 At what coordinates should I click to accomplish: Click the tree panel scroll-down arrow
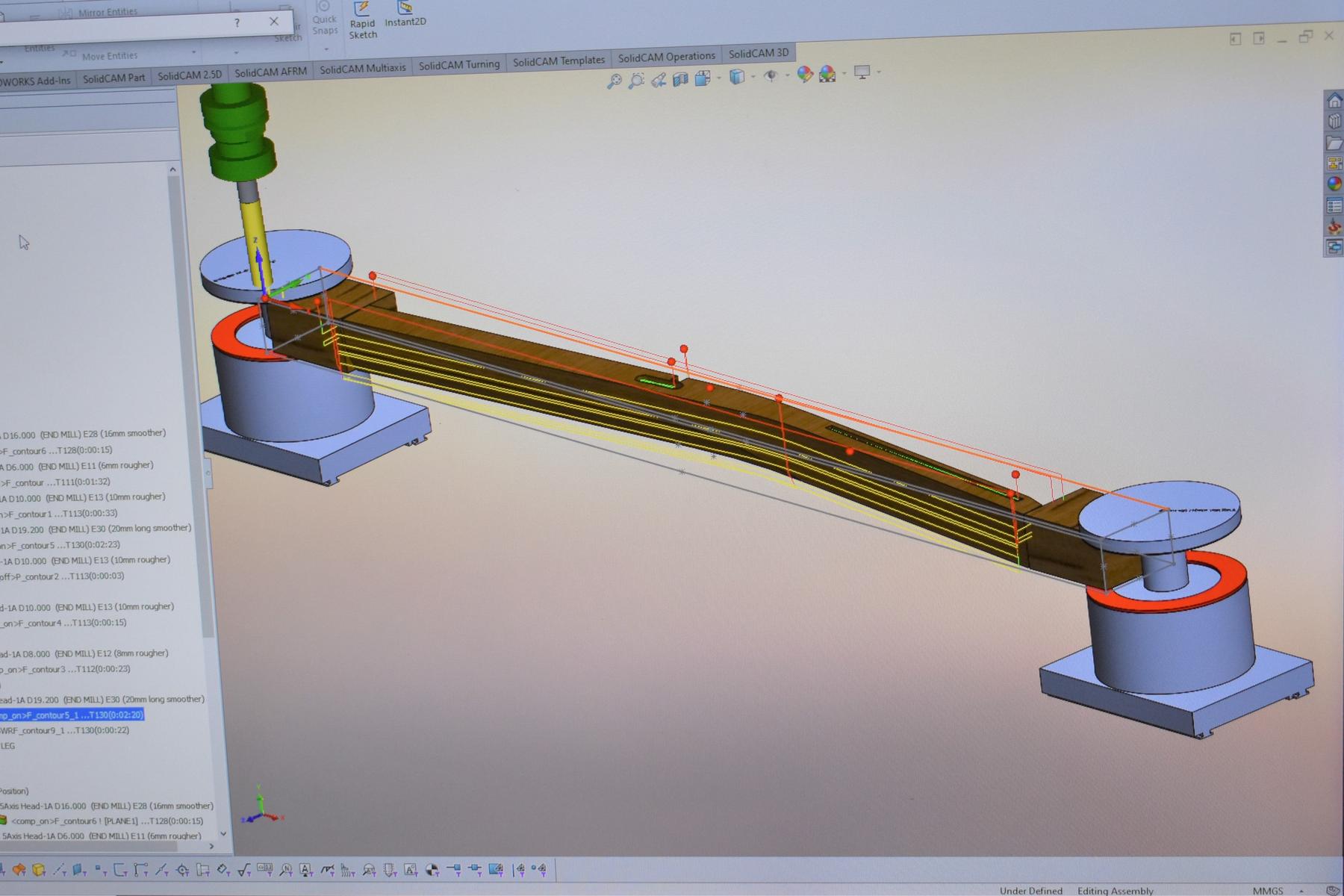pos(223,833)
